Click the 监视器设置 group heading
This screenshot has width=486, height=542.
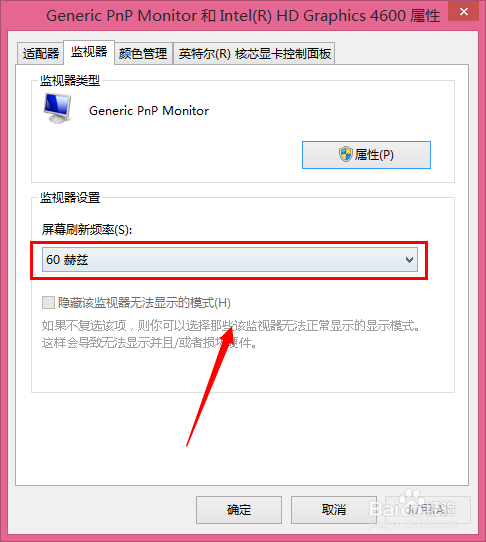click(x=70, y=198)
